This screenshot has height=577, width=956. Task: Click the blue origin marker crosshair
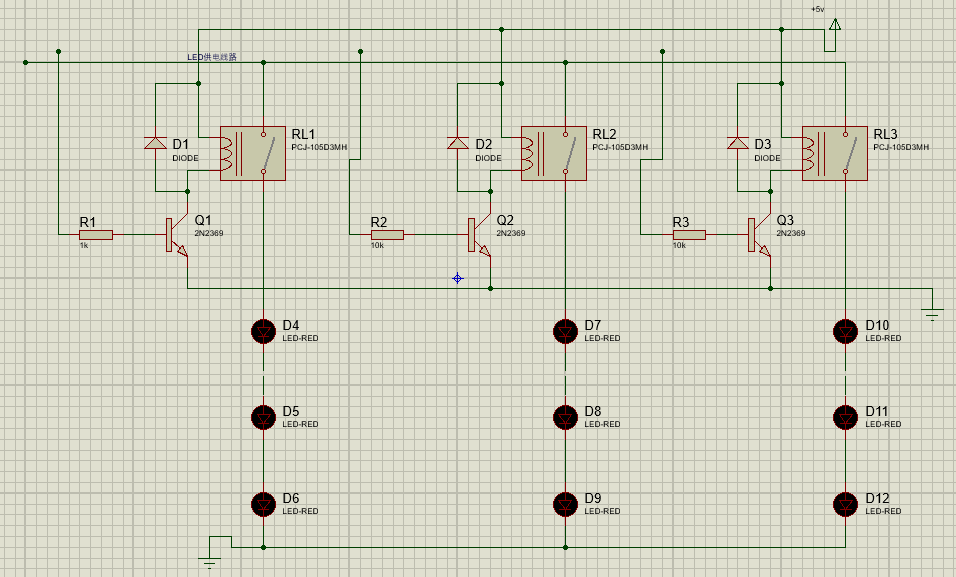pyautogui.click(x=458, y=278)
